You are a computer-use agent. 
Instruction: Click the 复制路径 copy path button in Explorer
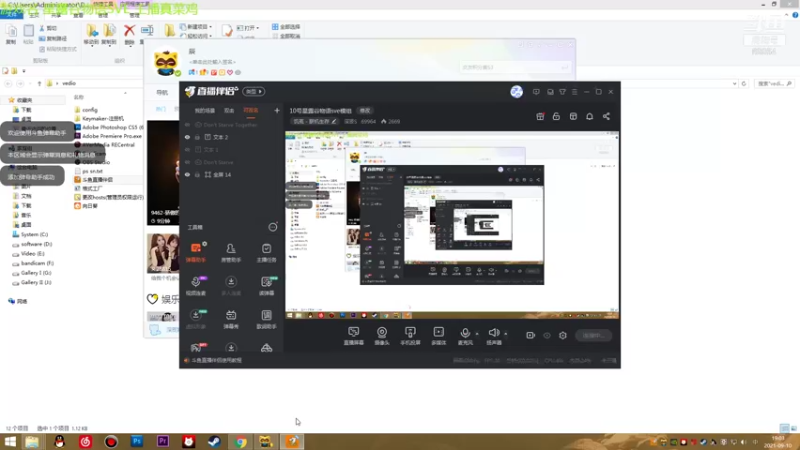pos(53,38)
